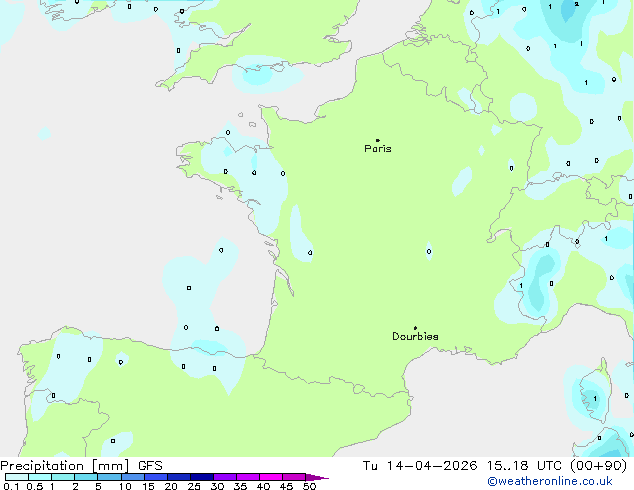This screenshot has width=634, height=490.
Task: Pick the 25–30 mm dark blue swatch
Action: point(202,477)
